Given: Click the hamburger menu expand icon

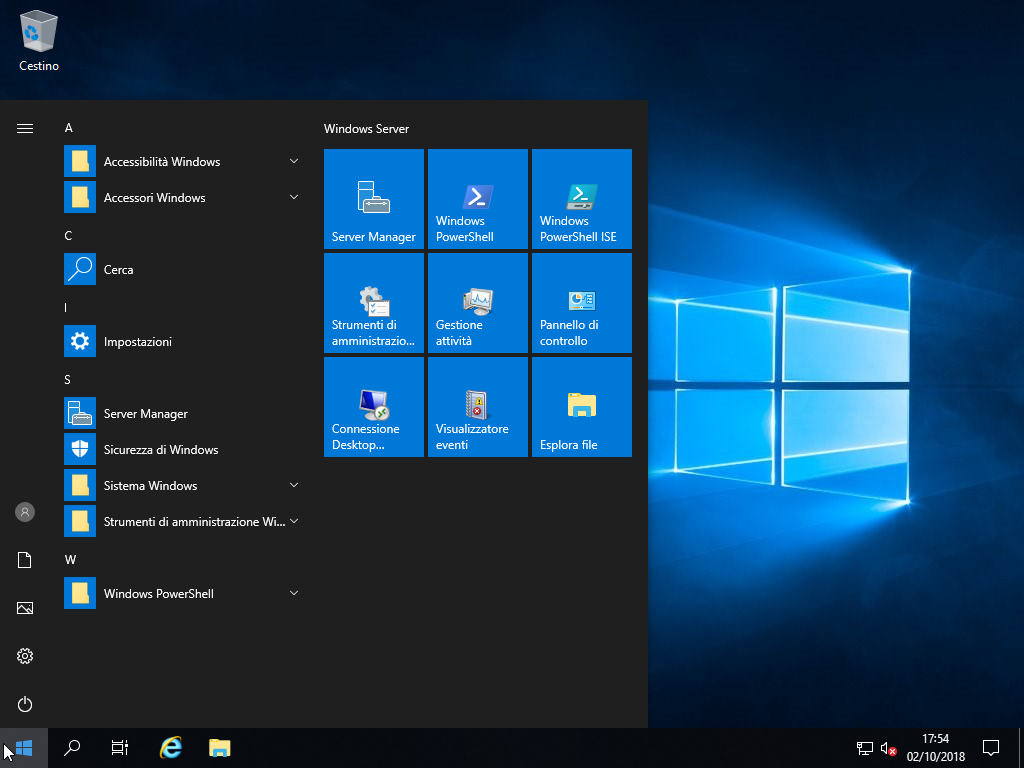Looking at the screenshot, I should 25,128.
